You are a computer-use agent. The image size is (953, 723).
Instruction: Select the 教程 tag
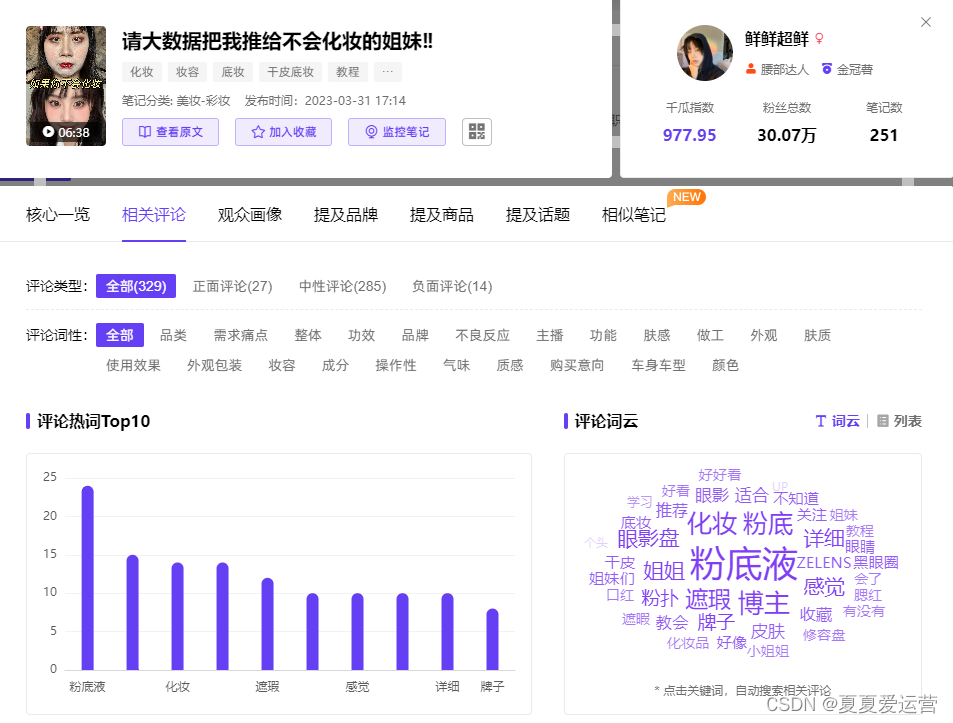click(348, 72)
